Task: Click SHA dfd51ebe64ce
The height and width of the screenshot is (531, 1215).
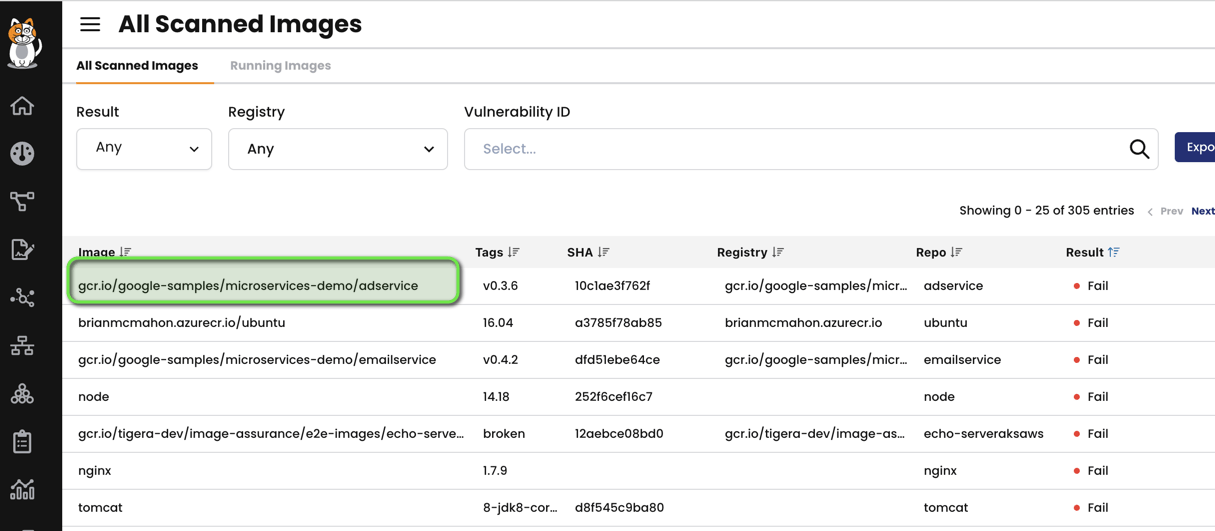Action: tap(616, 360)
